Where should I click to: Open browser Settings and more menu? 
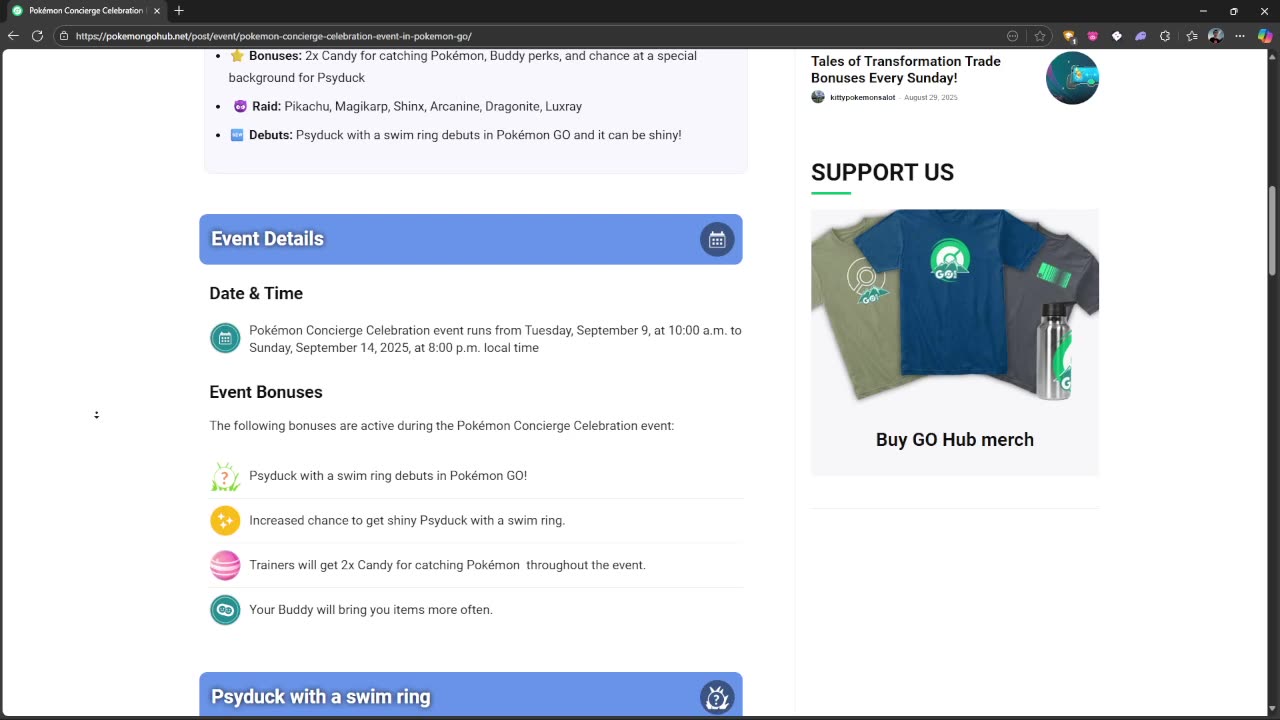pos(1241,36)
